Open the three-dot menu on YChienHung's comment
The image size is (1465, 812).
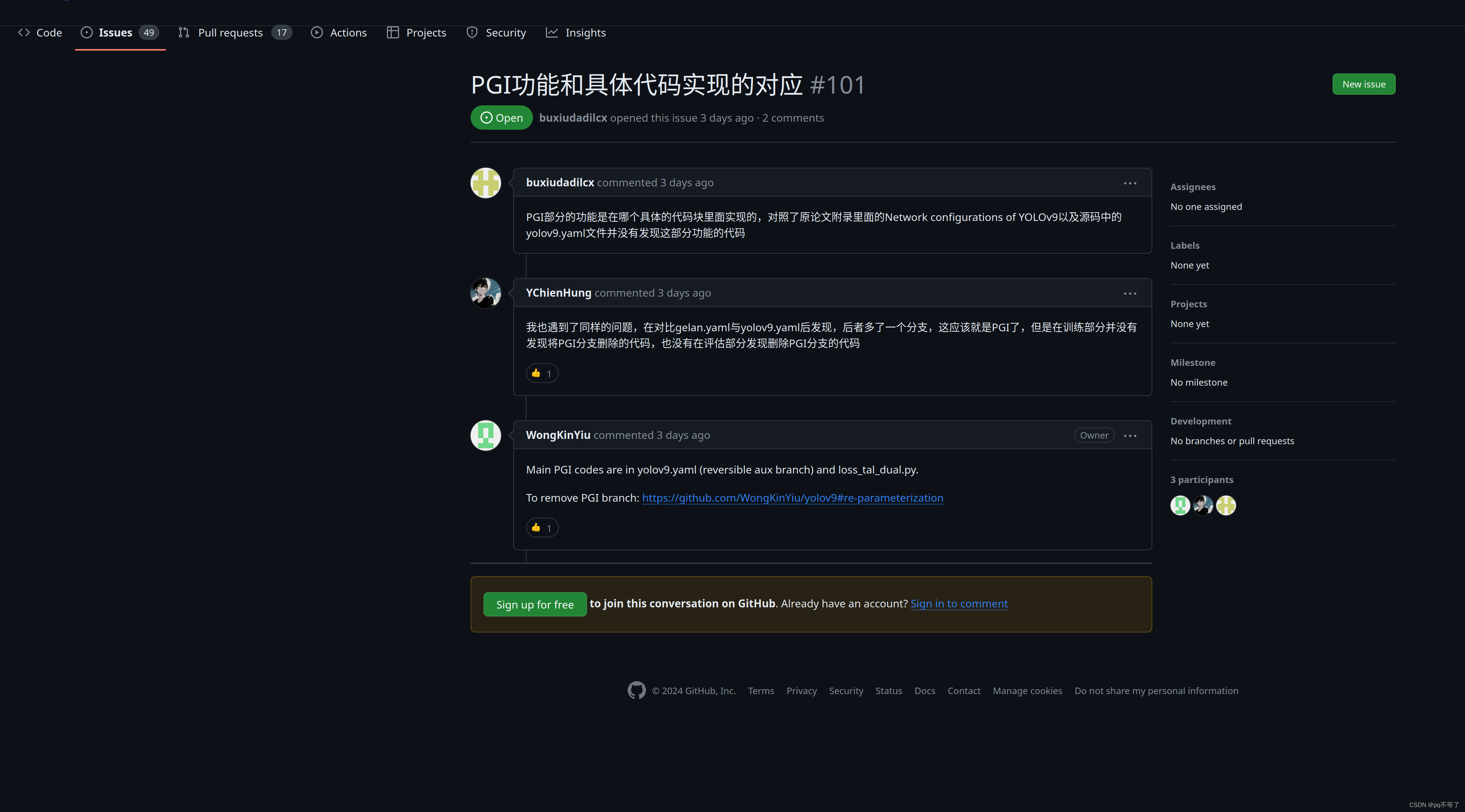pyautogui.click(x=1129, y=293)
